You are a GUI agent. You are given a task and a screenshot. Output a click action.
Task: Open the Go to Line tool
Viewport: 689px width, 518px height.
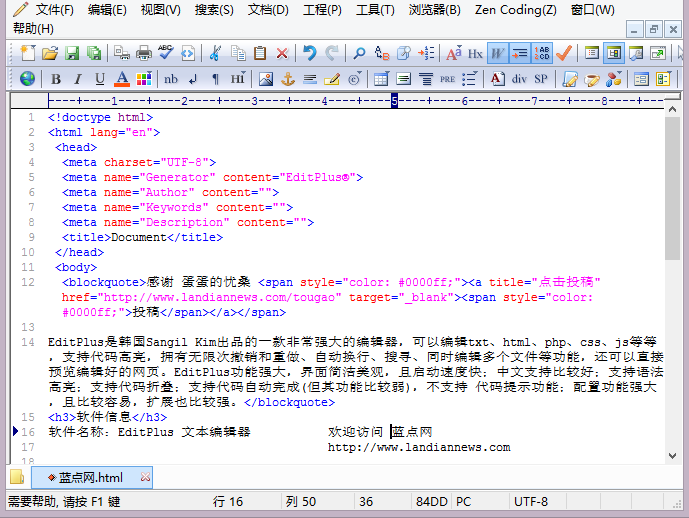pos(426,54)
